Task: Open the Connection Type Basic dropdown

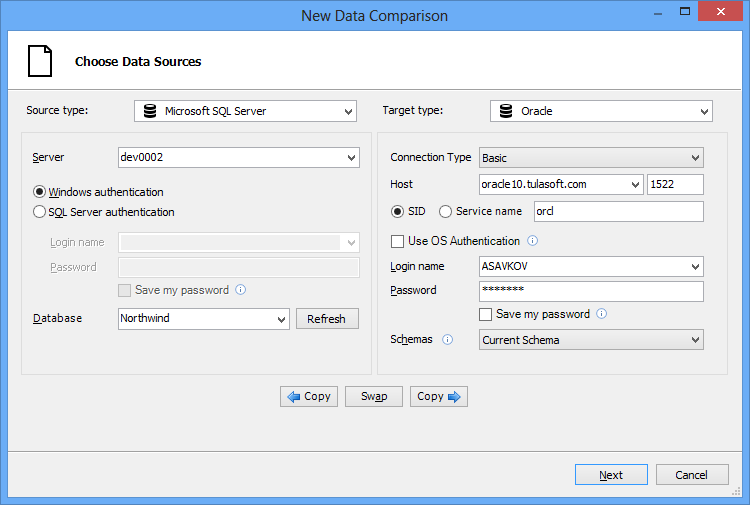Action: pos(591,157)
